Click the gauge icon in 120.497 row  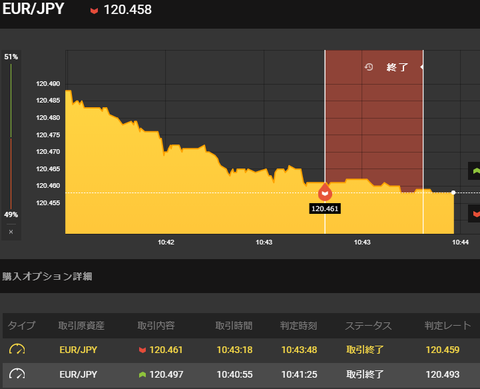(x=17, y=374)
